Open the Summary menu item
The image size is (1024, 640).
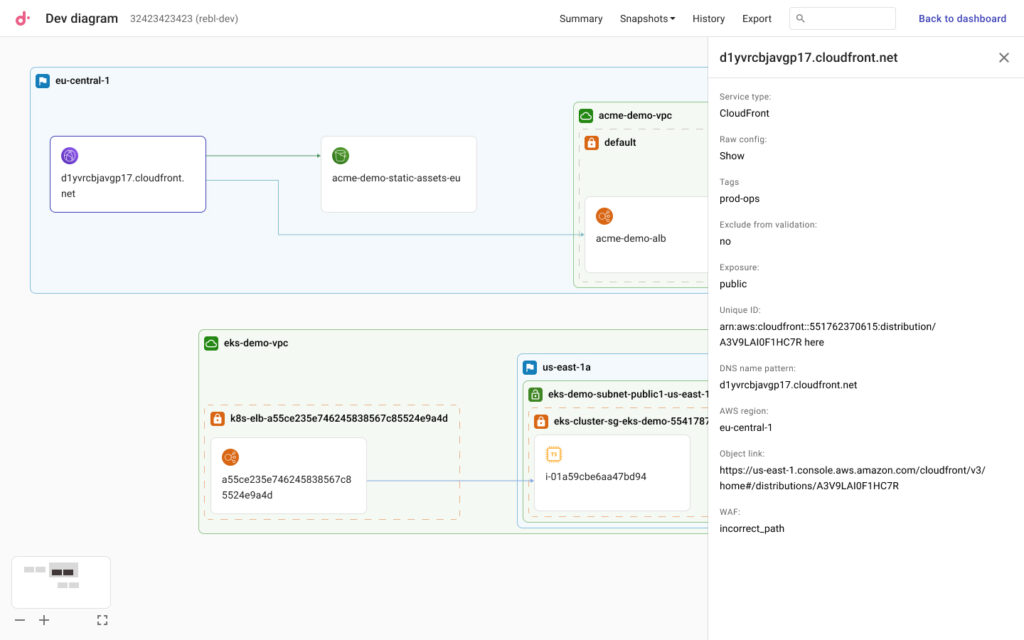pyautogui.click(x=581, y=19)
